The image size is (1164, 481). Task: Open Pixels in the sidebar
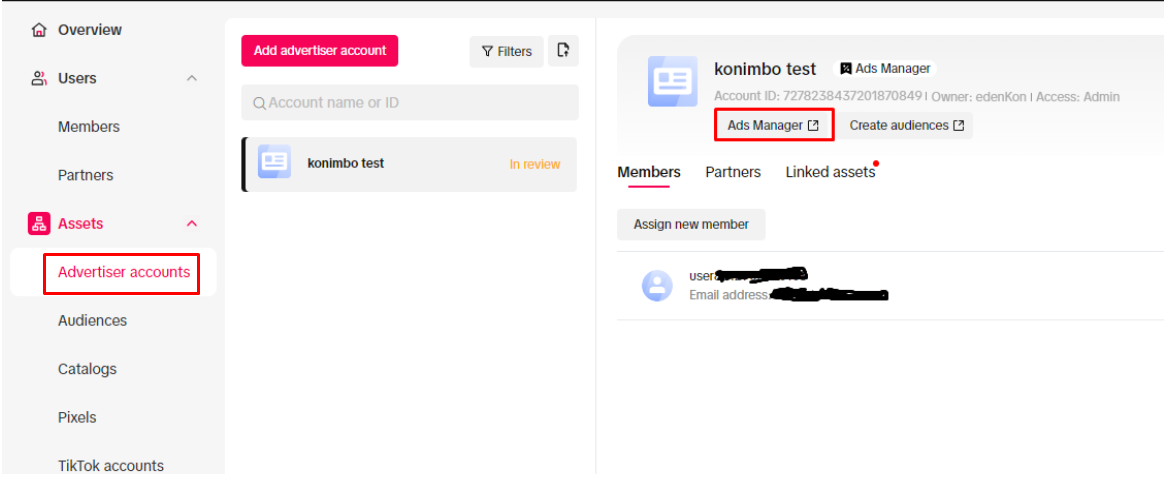77,417
